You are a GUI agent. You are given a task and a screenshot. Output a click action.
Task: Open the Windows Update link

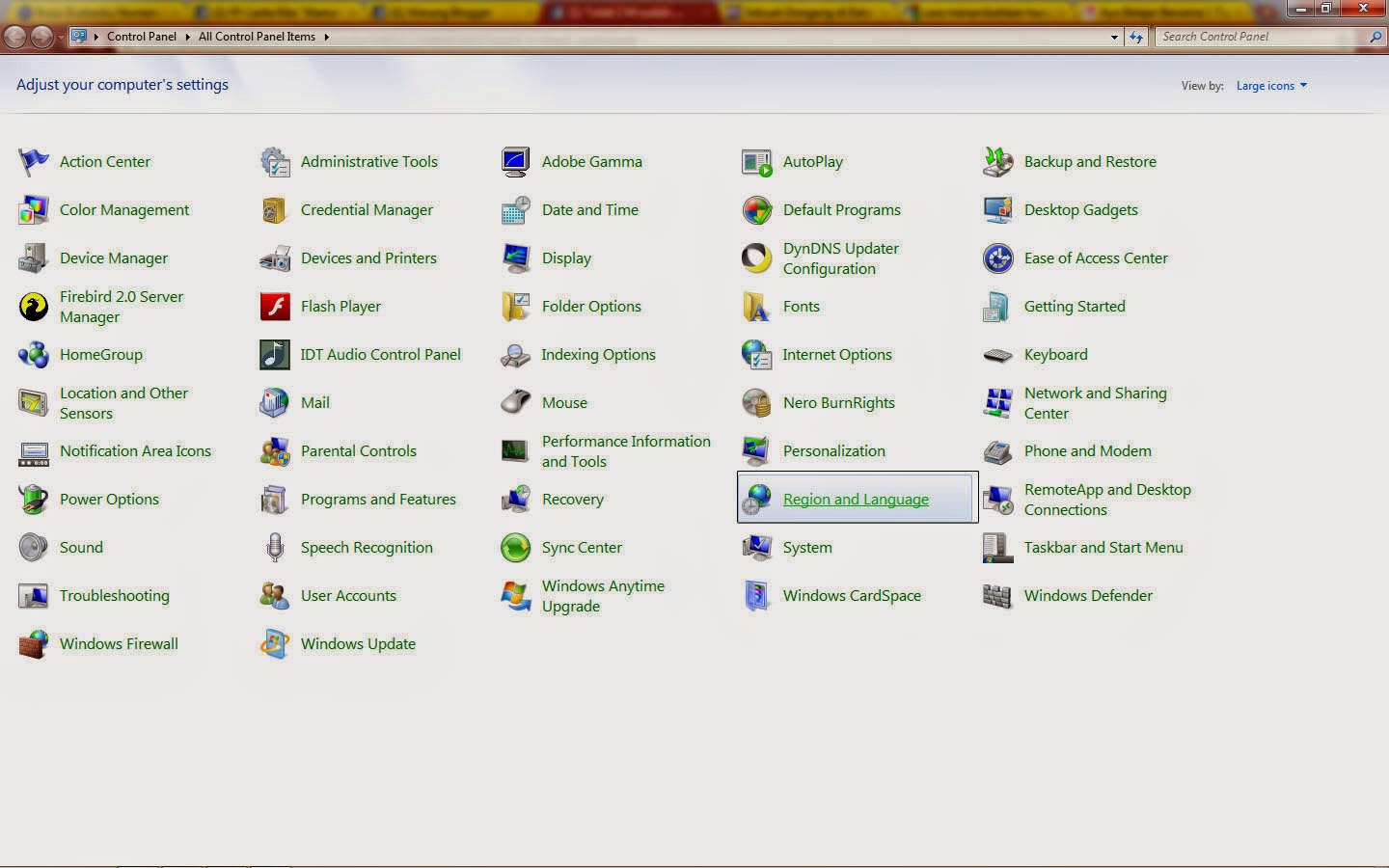358,644
